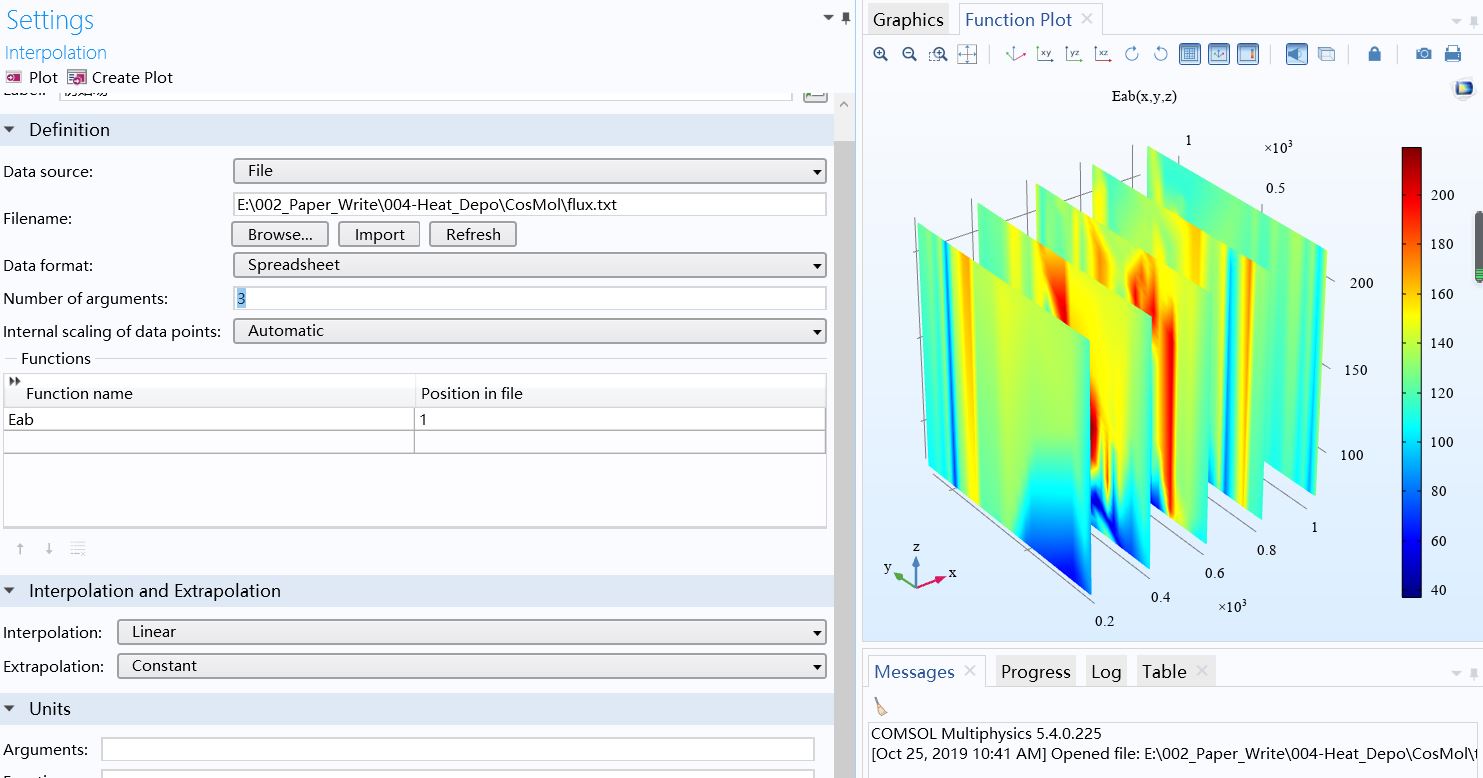Open the Data source dropdown
This screenshot has height=778, width=1483.
pos(530,171)
